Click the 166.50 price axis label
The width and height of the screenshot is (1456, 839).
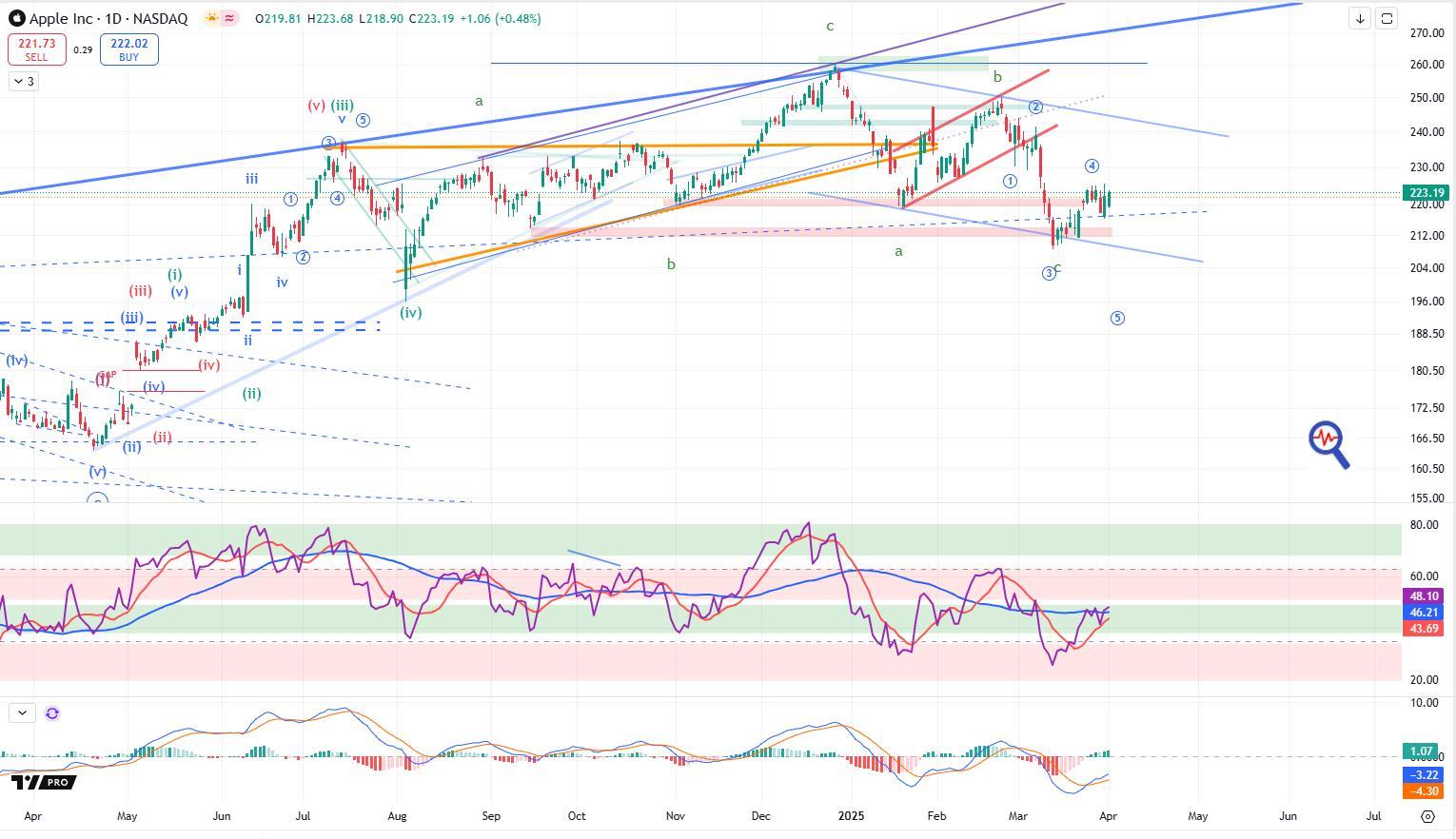click(x=1426, y=439)
